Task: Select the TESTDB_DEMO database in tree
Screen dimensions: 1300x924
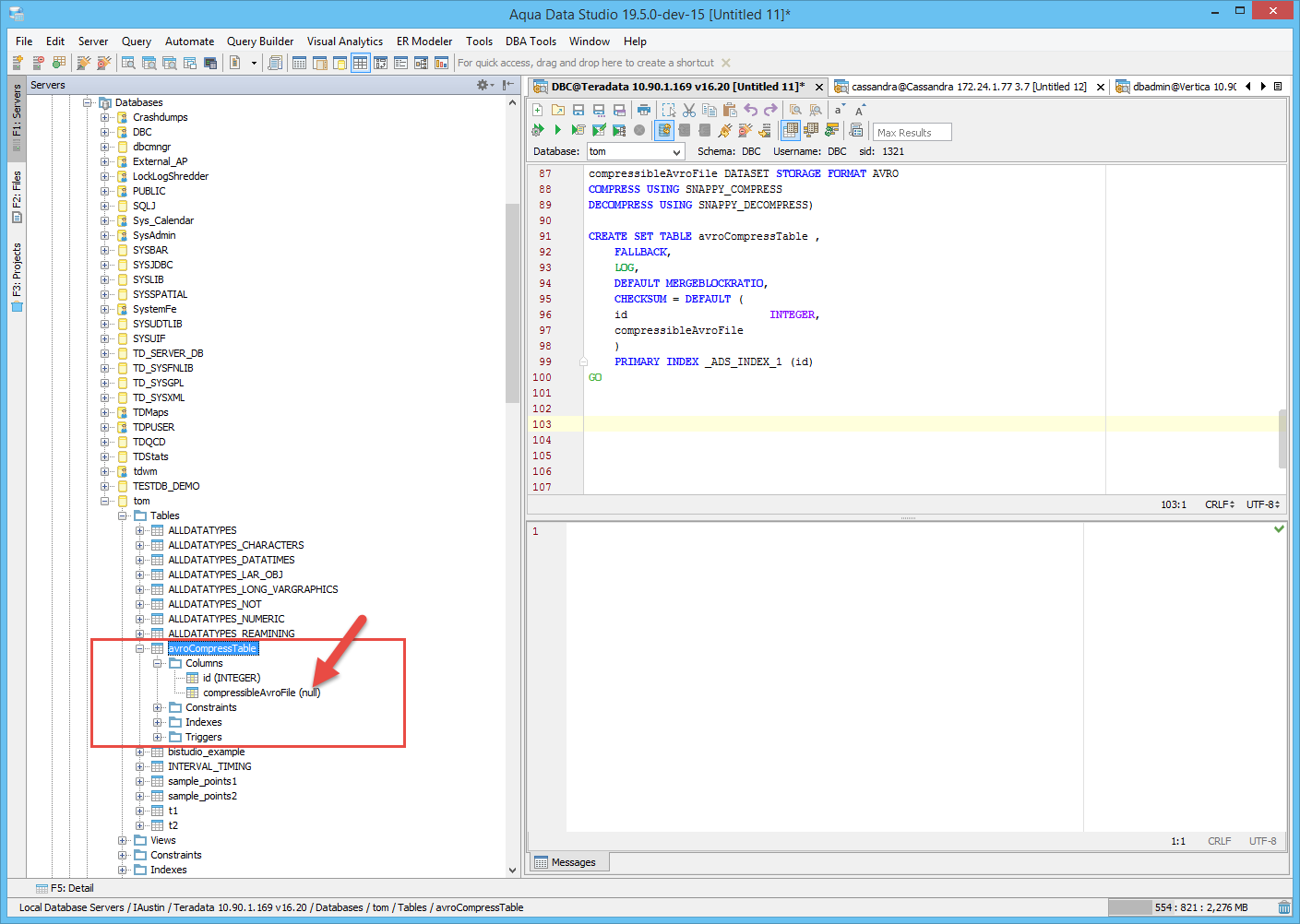Action: [x=166, y=486]
